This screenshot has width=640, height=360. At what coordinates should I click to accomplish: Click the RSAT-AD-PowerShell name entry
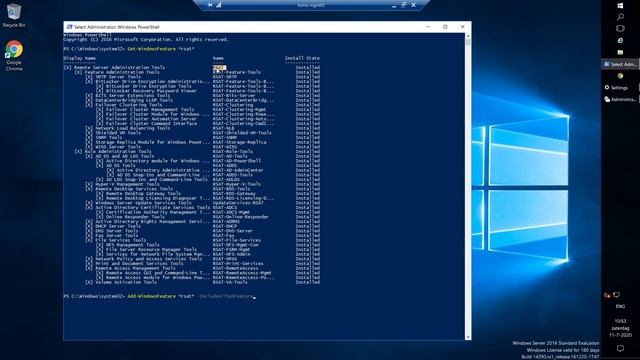tap(237, 161)
